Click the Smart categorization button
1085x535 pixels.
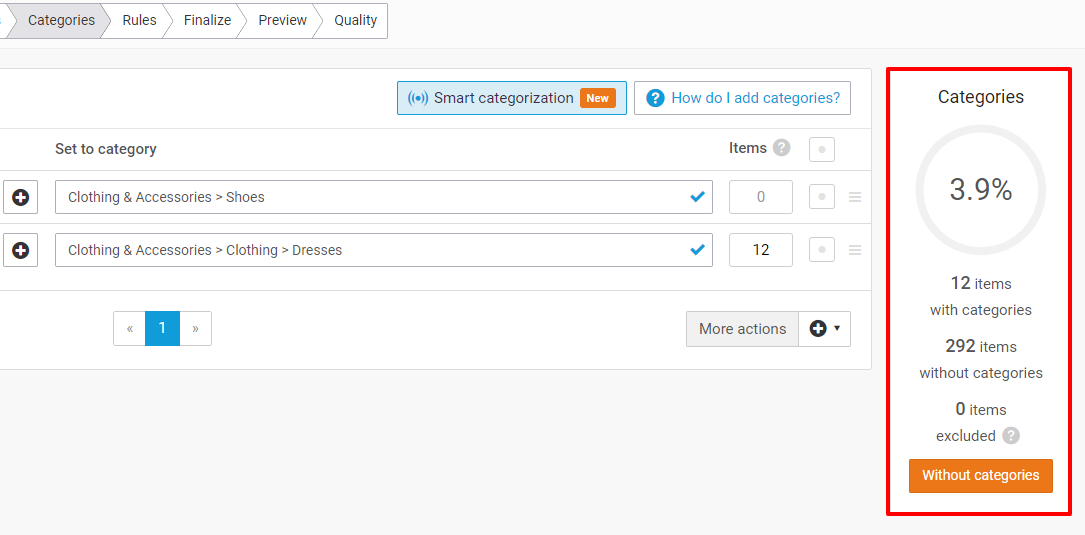512,98
